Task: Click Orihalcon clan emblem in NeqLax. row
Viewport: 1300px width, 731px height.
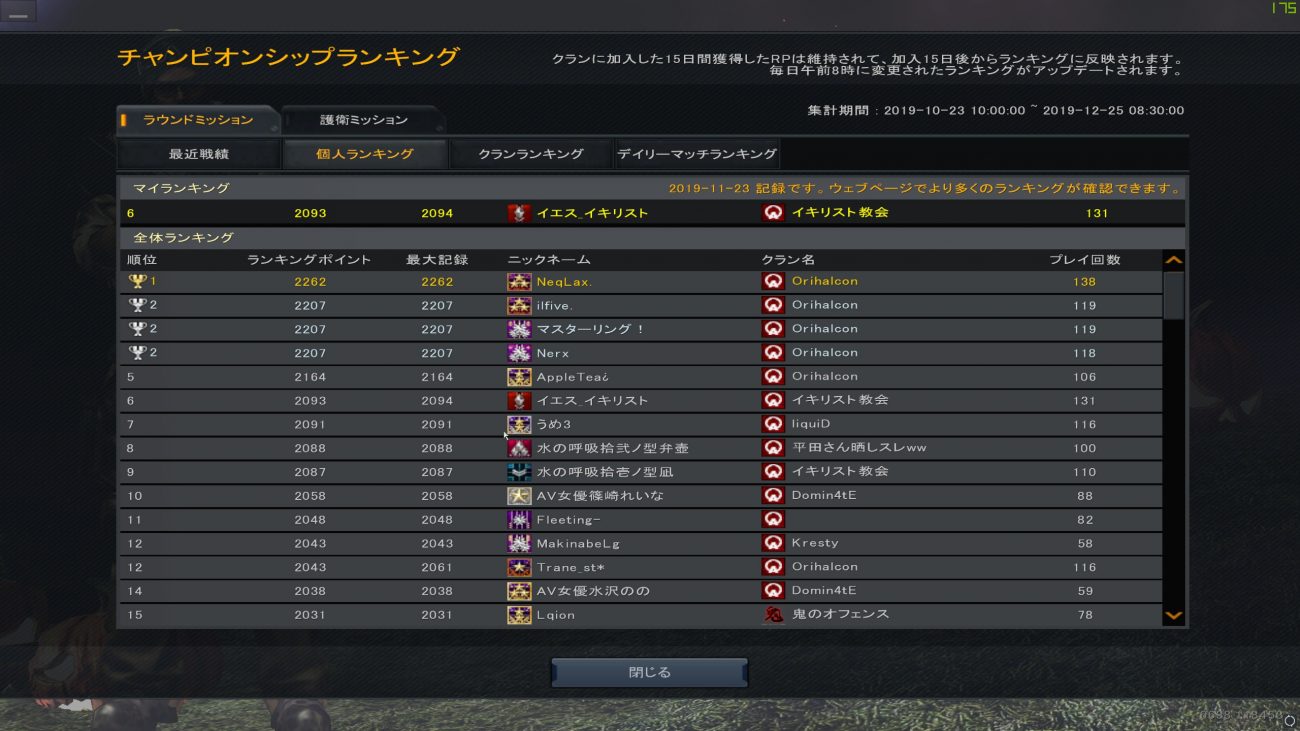Action: click(773, 282)
